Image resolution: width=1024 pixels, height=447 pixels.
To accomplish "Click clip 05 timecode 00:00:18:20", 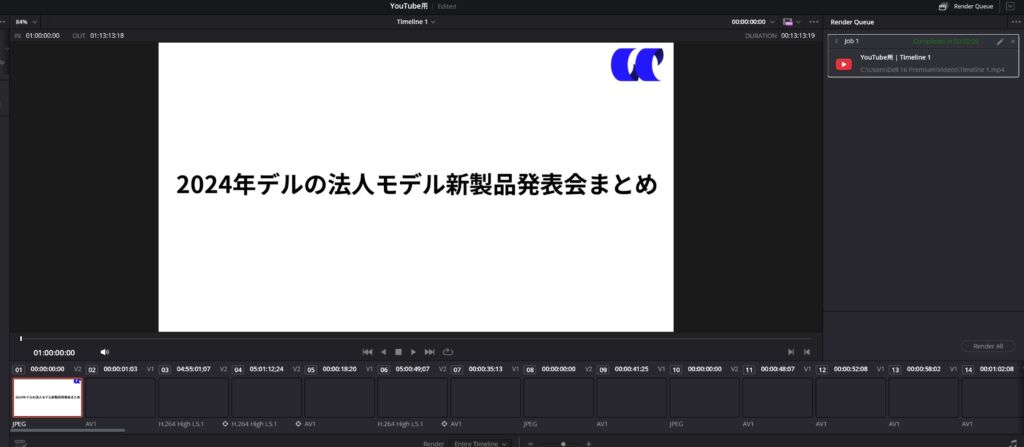I will (340, 369).
